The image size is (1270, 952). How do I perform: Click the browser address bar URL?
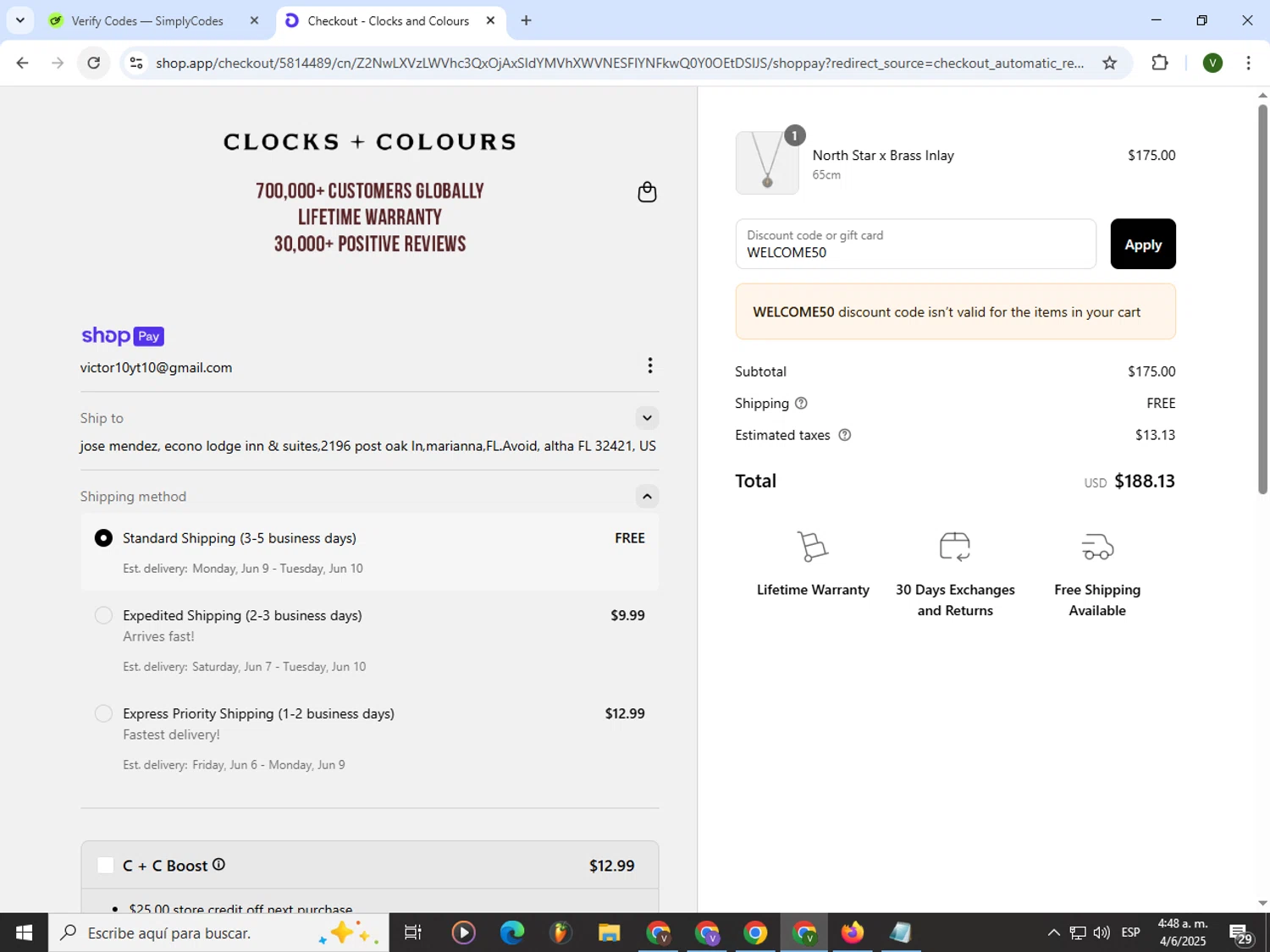pyautogui.click(x=619, y=63)
